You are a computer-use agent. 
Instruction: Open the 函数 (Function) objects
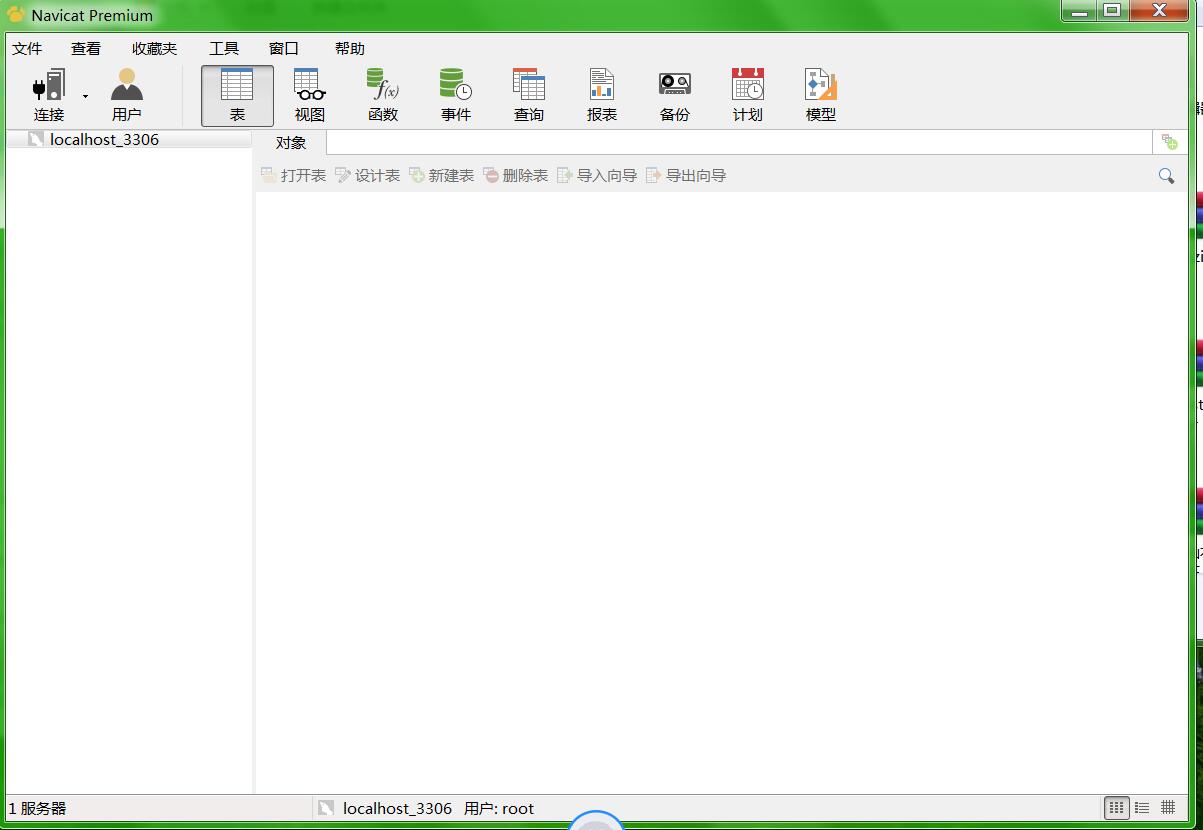click(x=383, y=96)
